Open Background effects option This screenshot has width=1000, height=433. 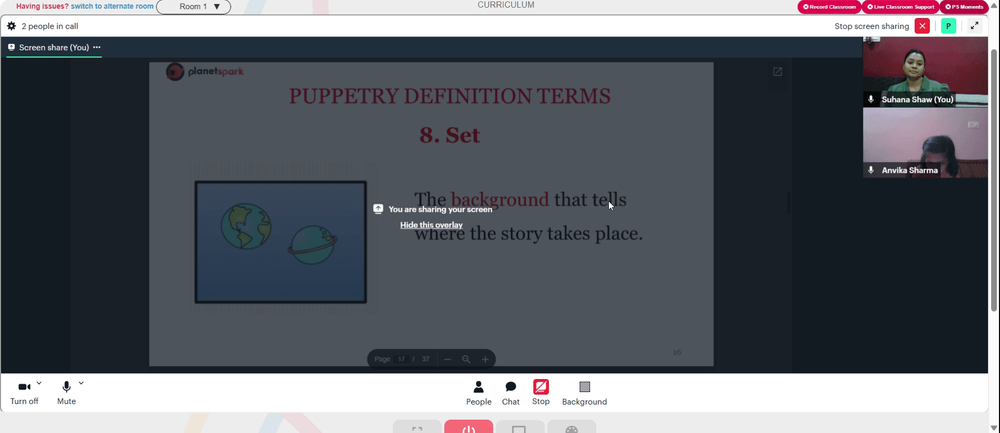point(584,393)
